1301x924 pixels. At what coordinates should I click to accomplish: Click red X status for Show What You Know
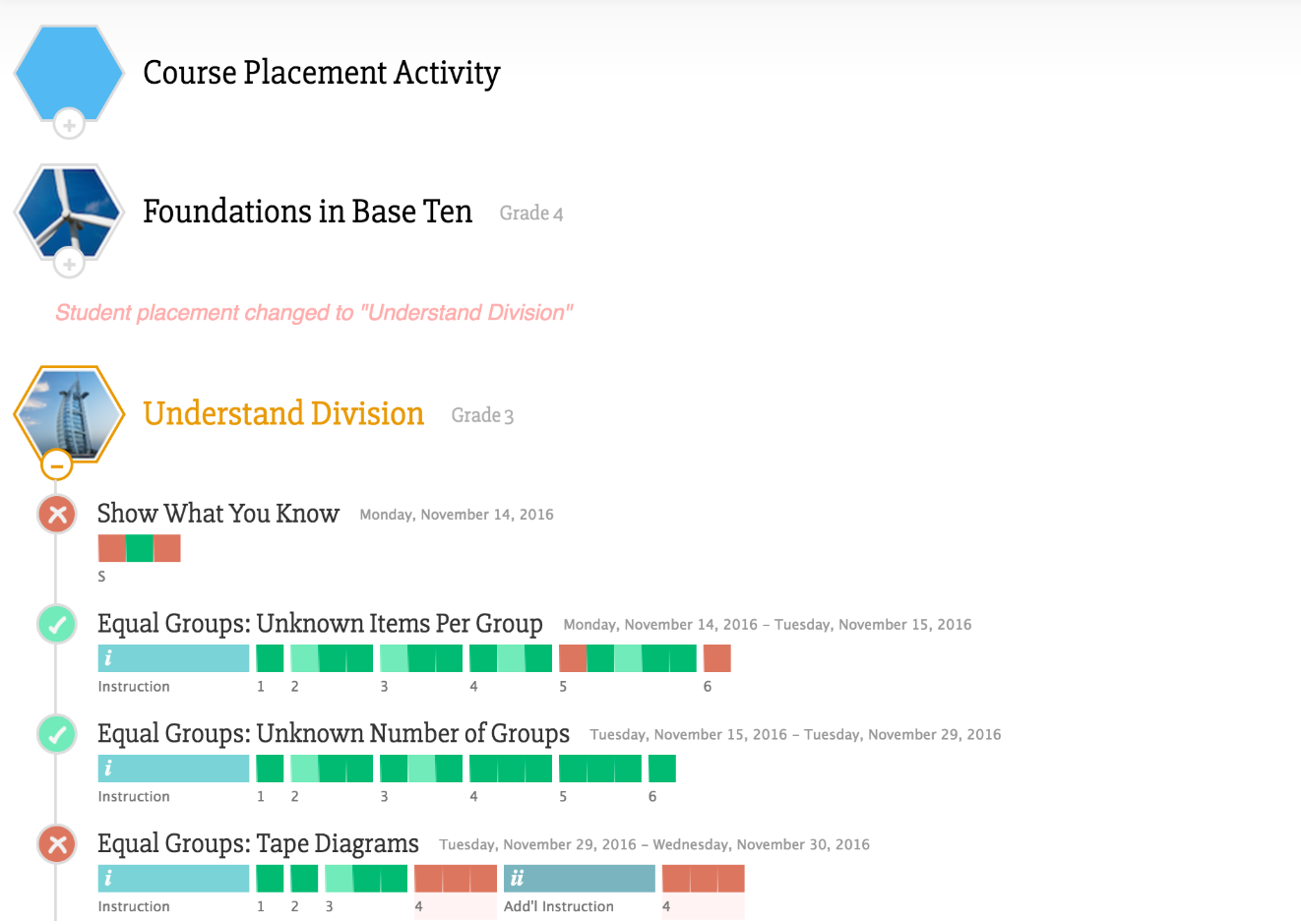coord(57,514)
